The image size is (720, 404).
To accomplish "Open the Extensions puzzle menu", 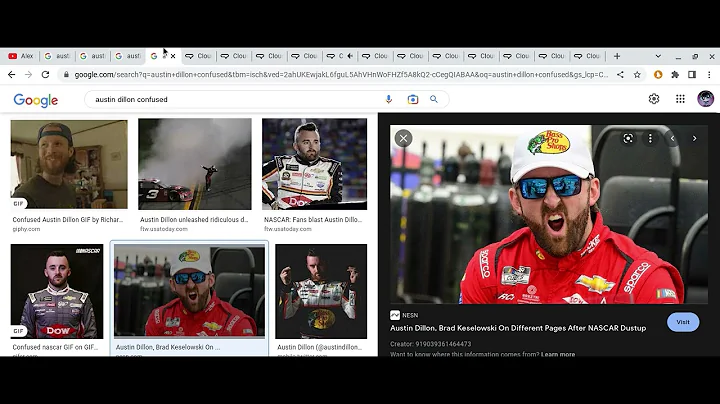I will point(675,74).
